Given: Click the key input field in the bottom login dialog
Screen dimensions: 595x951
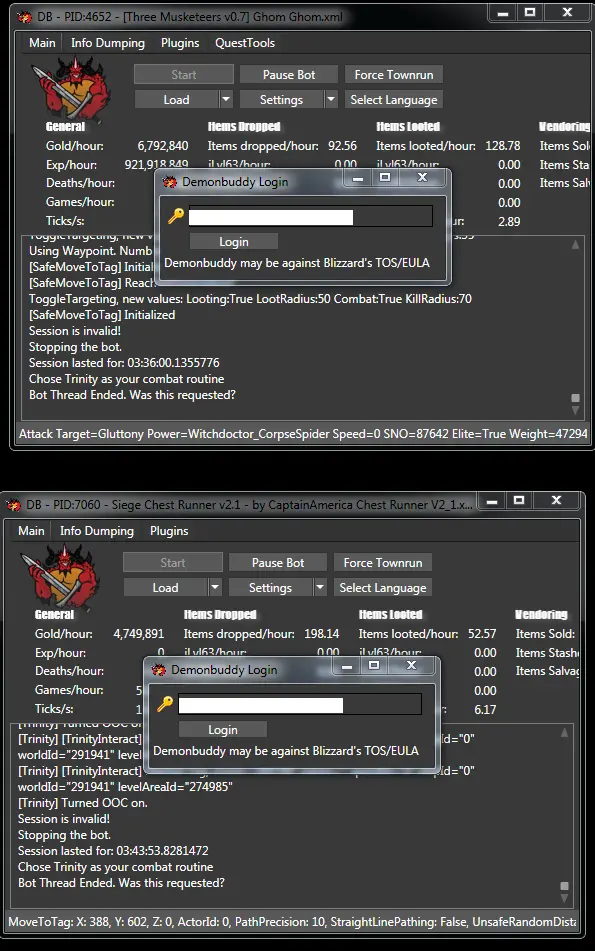Looking at the screenshot, I should click(300, 705).
